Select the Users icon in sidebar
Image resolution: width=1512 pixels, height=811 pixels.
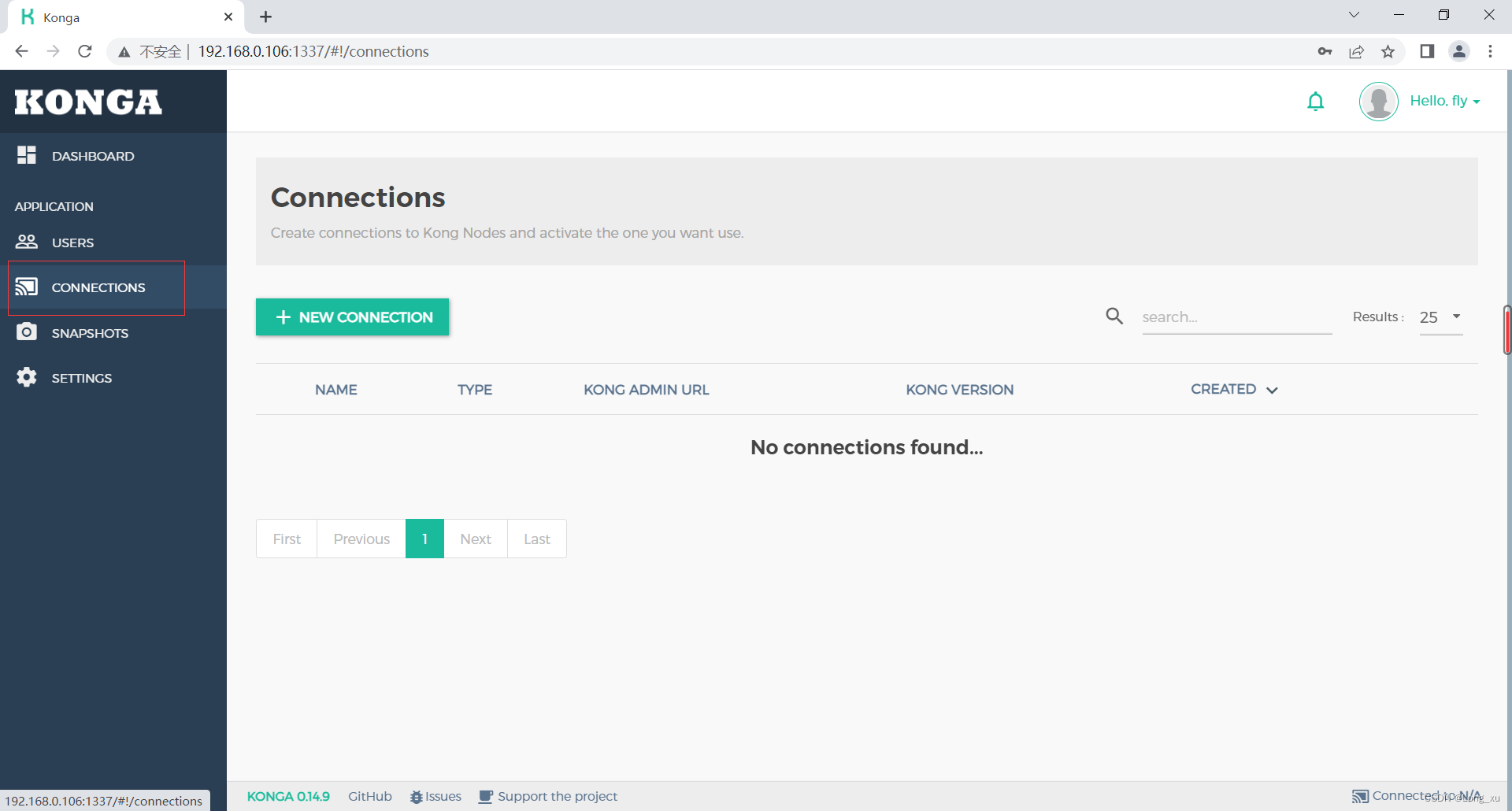coord(28,242)
